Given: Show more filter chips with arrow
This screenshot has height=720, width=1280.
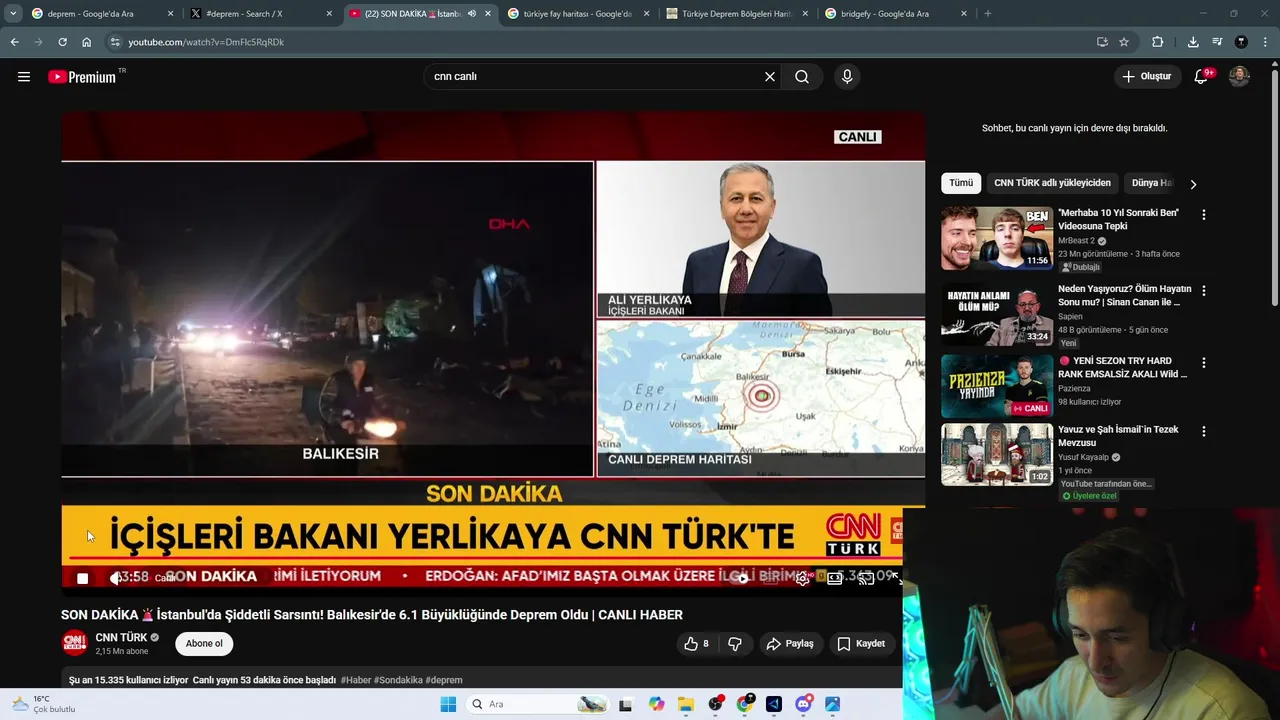Looking at the screenshot, I should point(1193,184).
